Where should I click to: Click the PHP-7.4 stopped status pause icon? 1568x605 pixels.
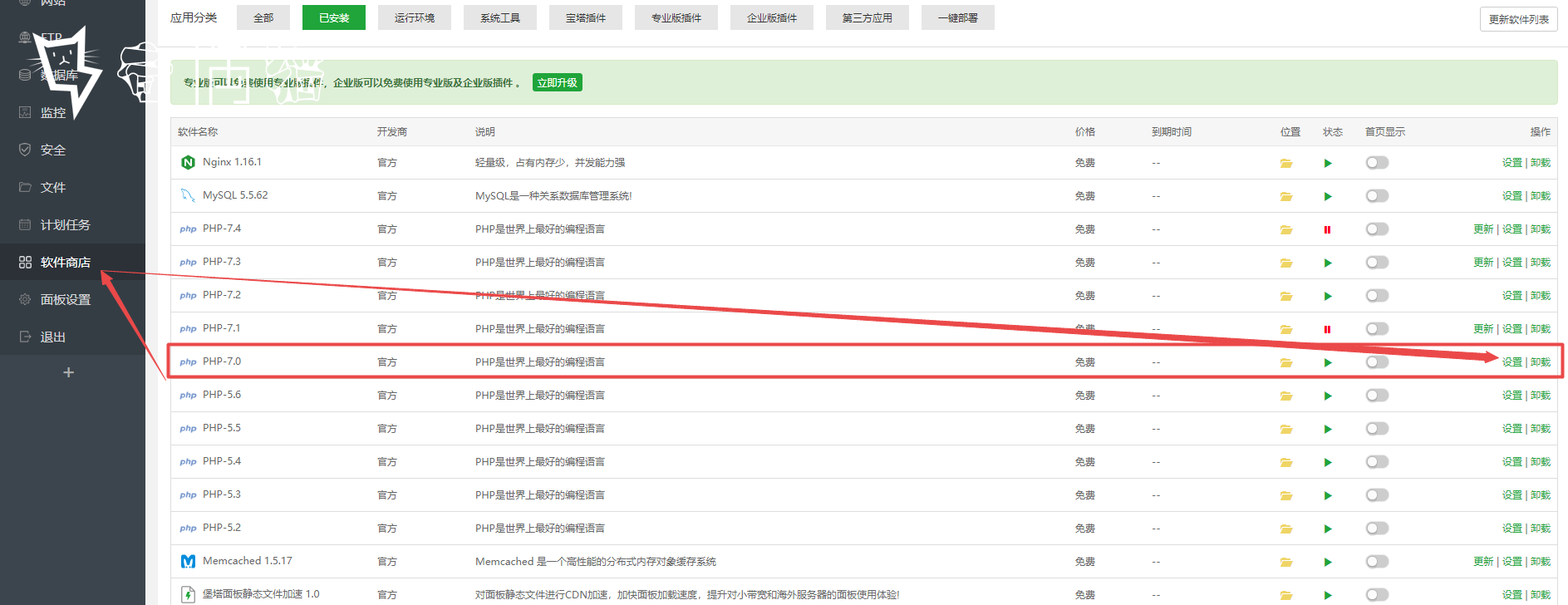[x=1327, y=229]
